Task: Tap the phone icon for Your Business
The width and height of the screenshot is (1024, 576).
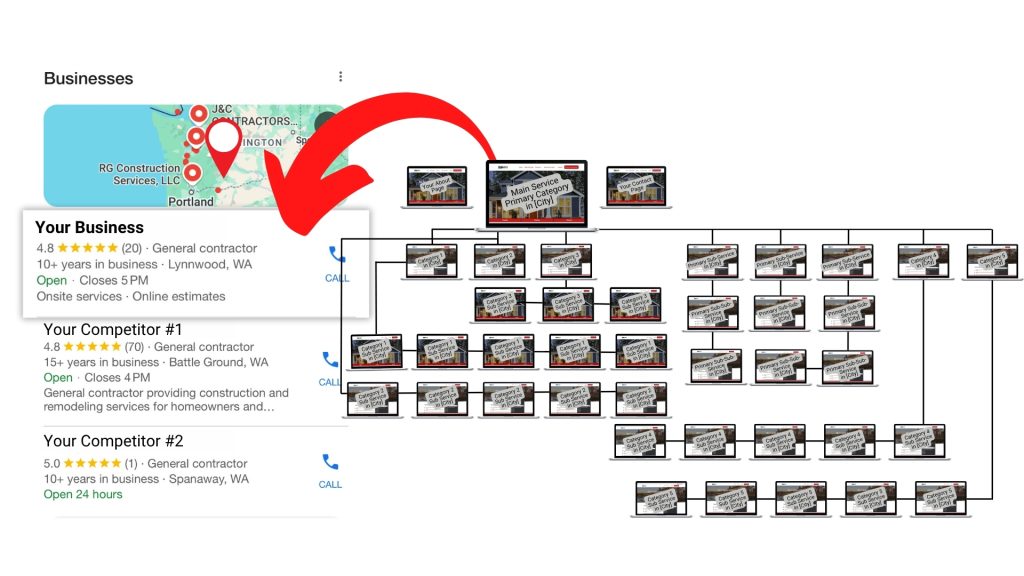Action: pyautogui.click(x=337, y=256)
